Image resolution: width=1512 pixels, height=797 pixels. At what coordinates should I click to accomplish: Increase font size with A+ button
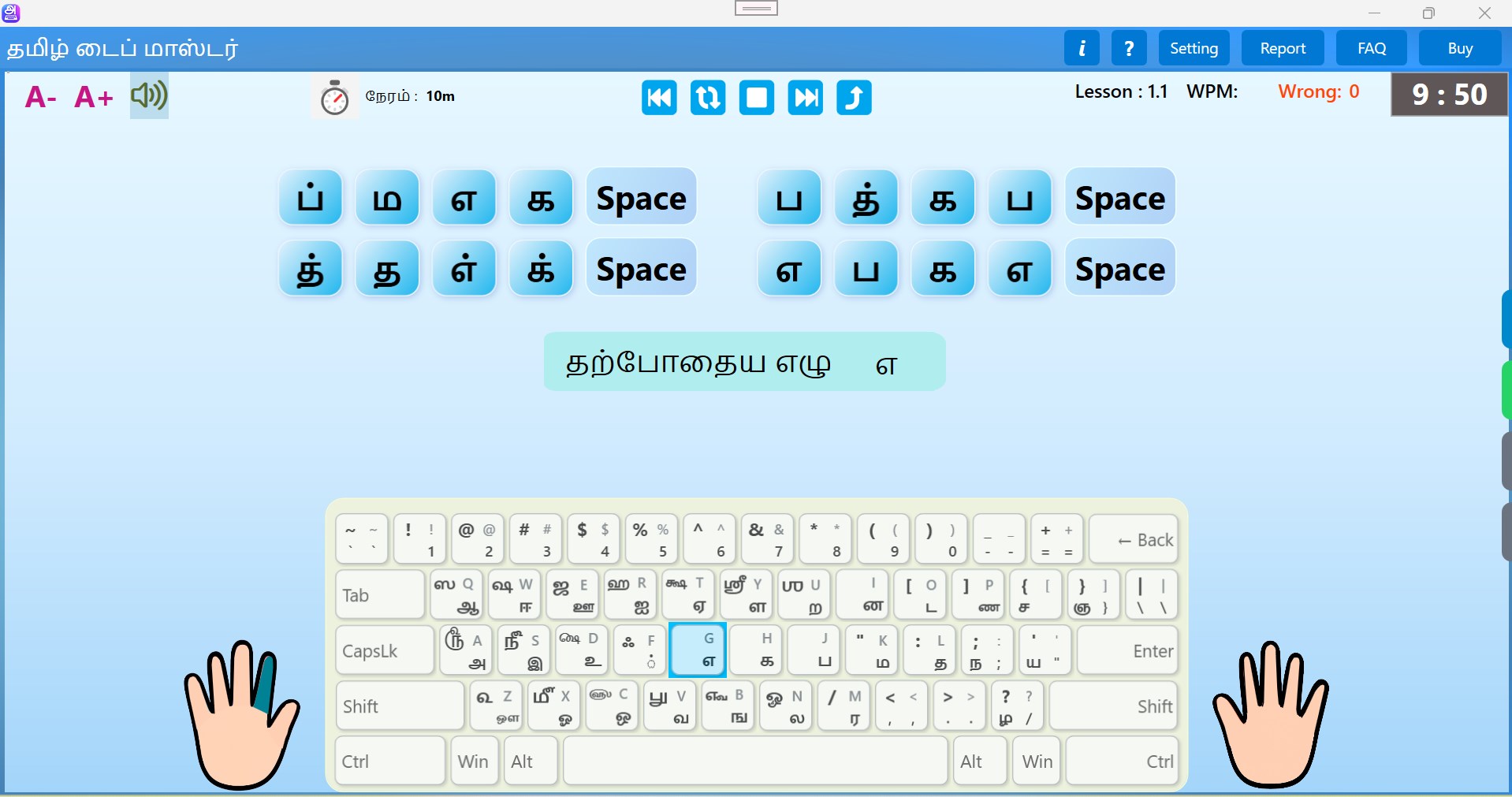click(x=93, y=97)
